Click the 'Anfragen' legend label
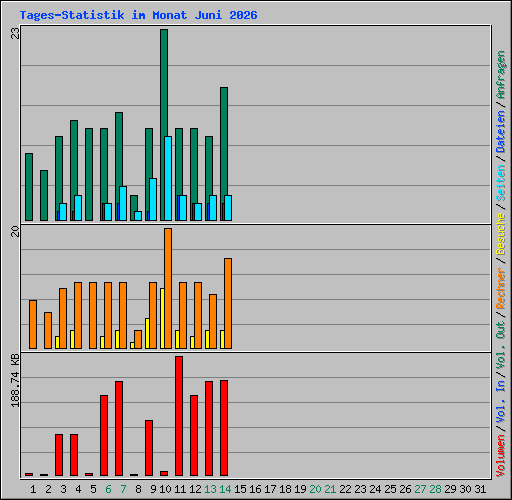 click(x=501, y=75)
